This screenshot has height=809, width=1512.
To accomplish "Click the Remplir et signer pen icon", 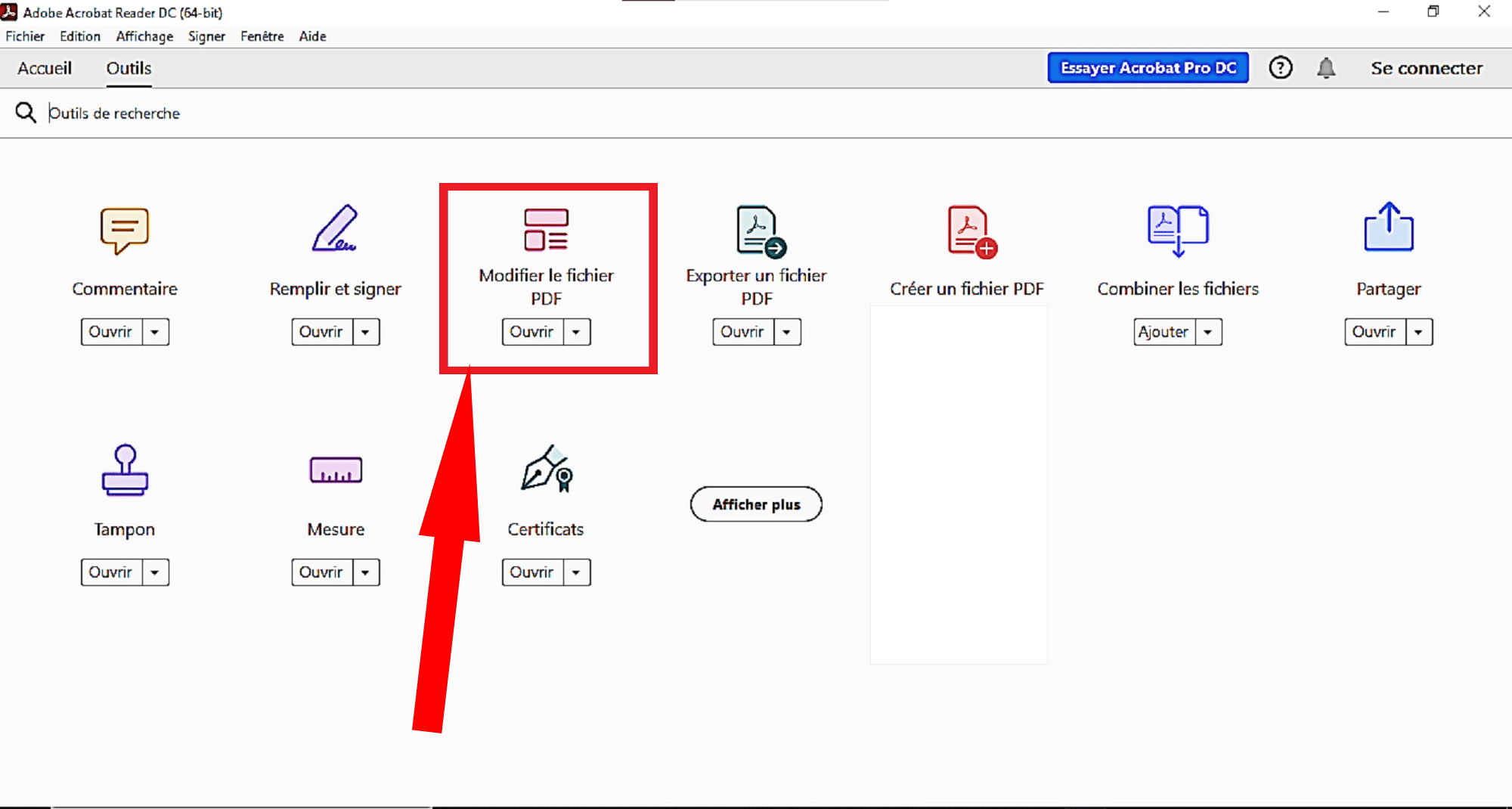I will pyautogui.click(x=335, y=228).
